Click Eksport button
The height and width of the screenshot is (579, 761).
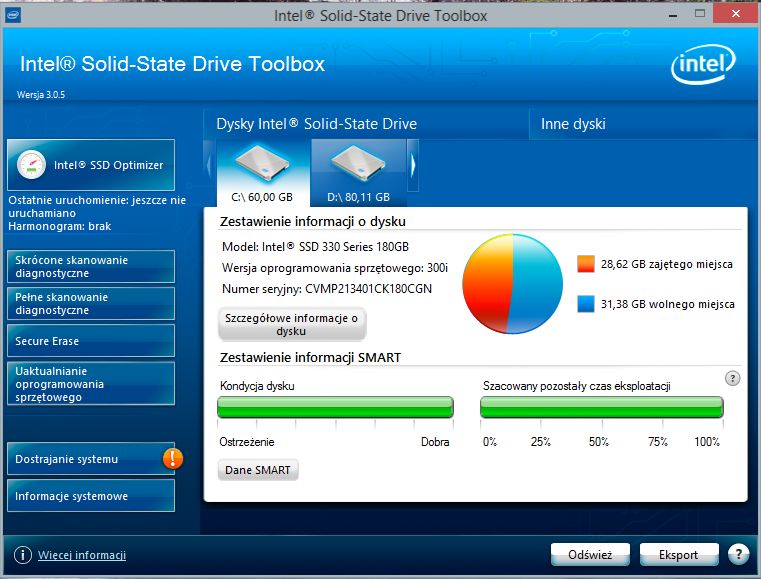point(678,554)
